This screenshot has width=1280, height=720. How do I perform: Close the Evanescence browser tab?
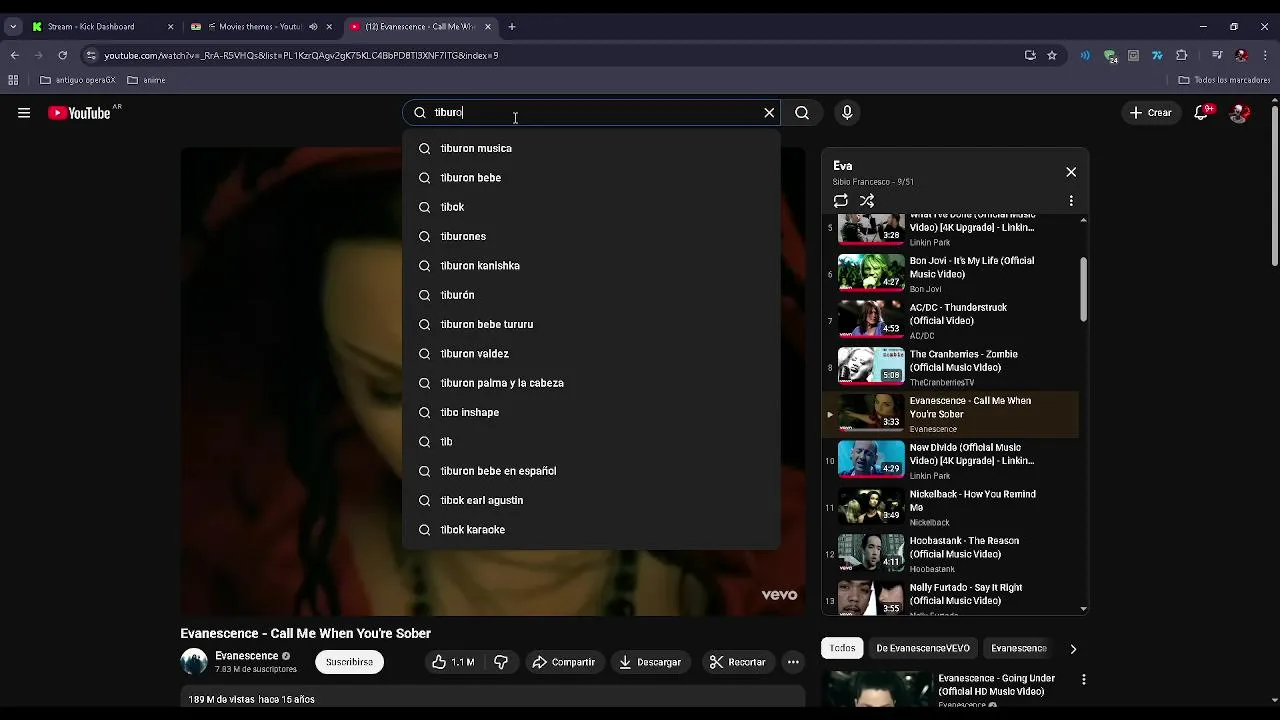[488, 27]
